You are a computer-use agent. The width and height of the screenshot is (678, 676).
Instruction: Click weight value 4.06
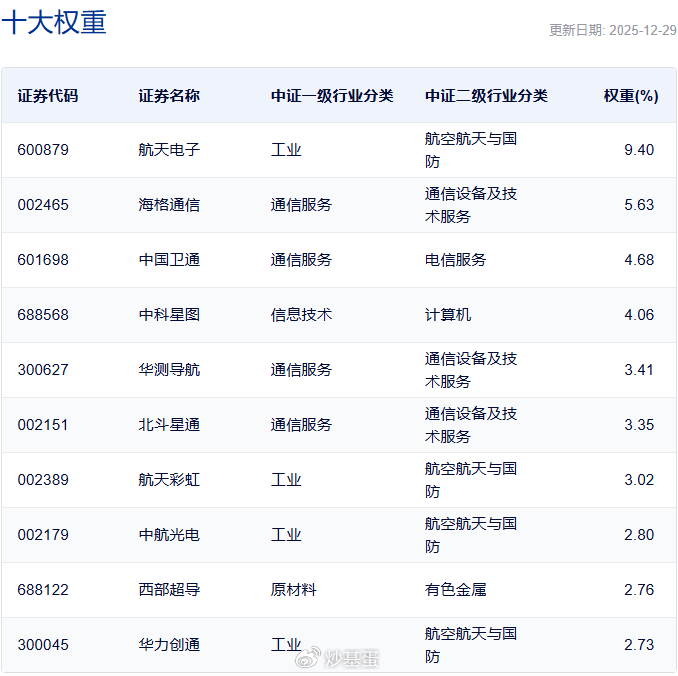pos(639,315)
